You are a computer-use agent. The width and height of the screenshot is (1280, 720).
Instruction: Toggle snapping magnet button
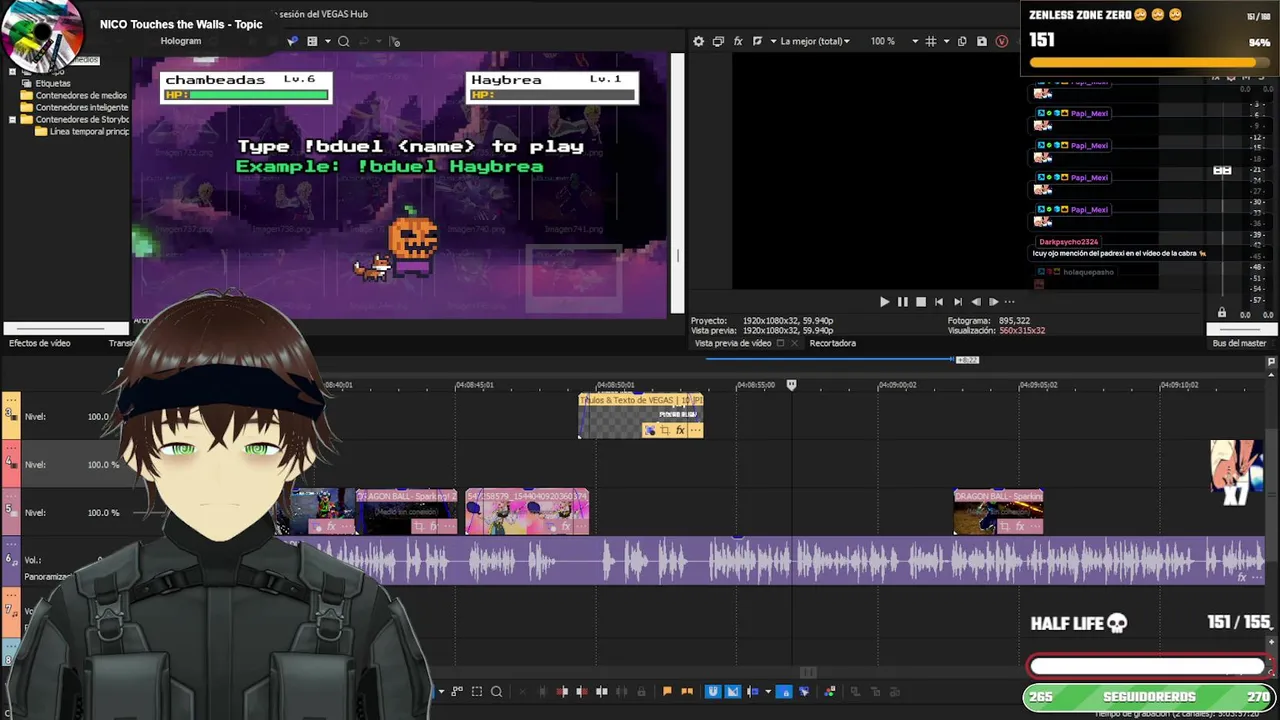tap(713, 691)
